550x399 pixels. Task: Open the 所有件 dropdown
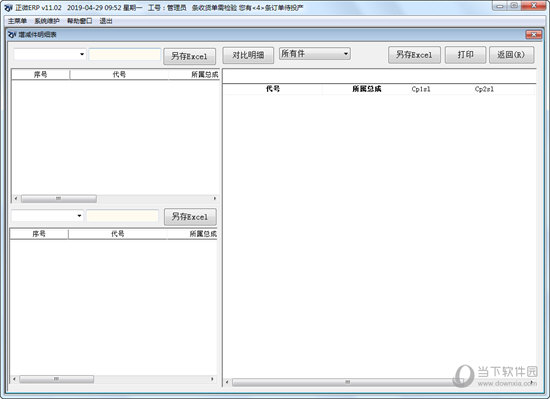coord(315,54)
